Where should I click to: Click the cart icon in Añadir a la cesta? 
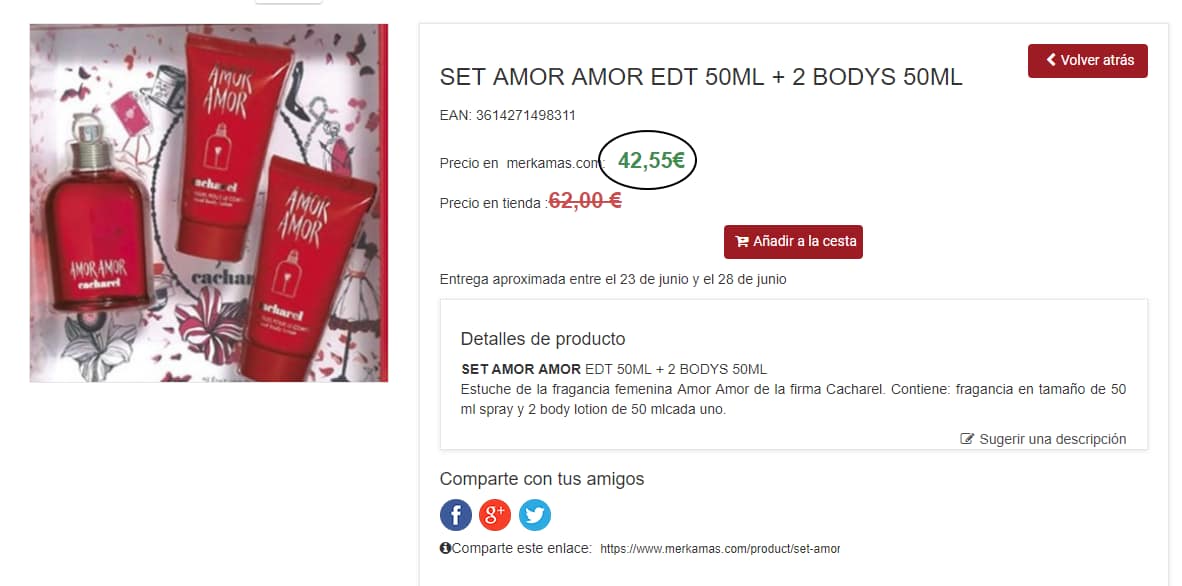point(742,242)
